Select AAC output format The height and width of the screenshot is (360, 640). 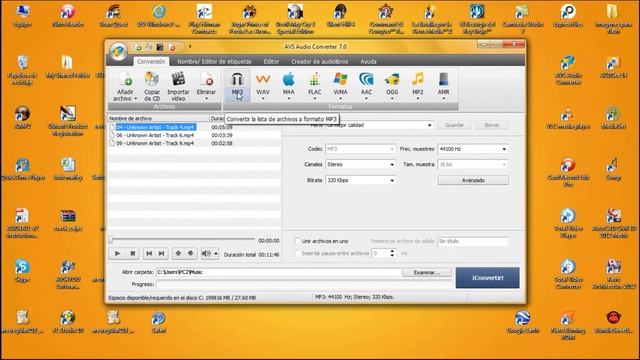click(x=366, y=85)
